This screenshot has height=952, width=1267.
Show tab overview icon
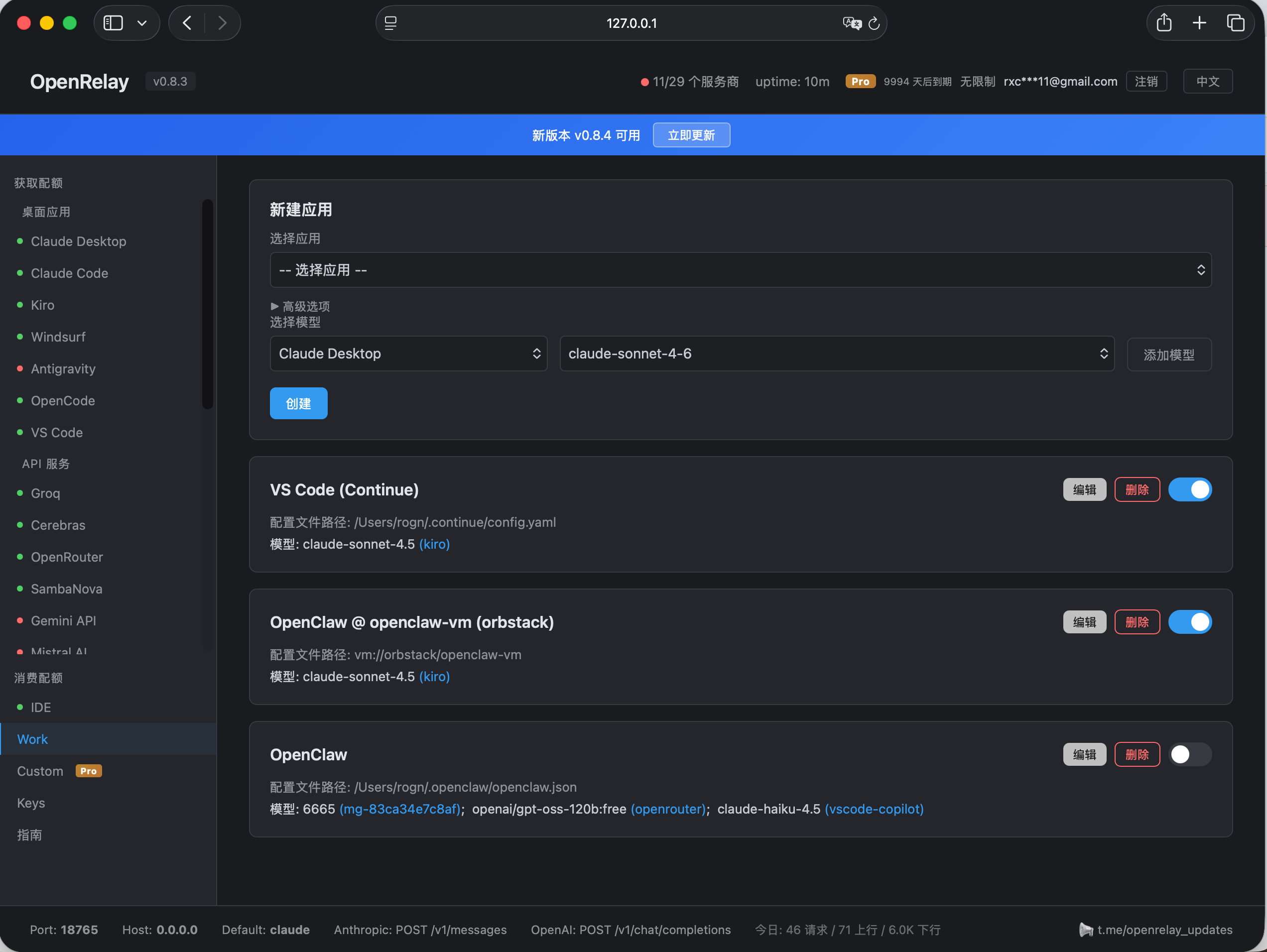(1236, 23)
